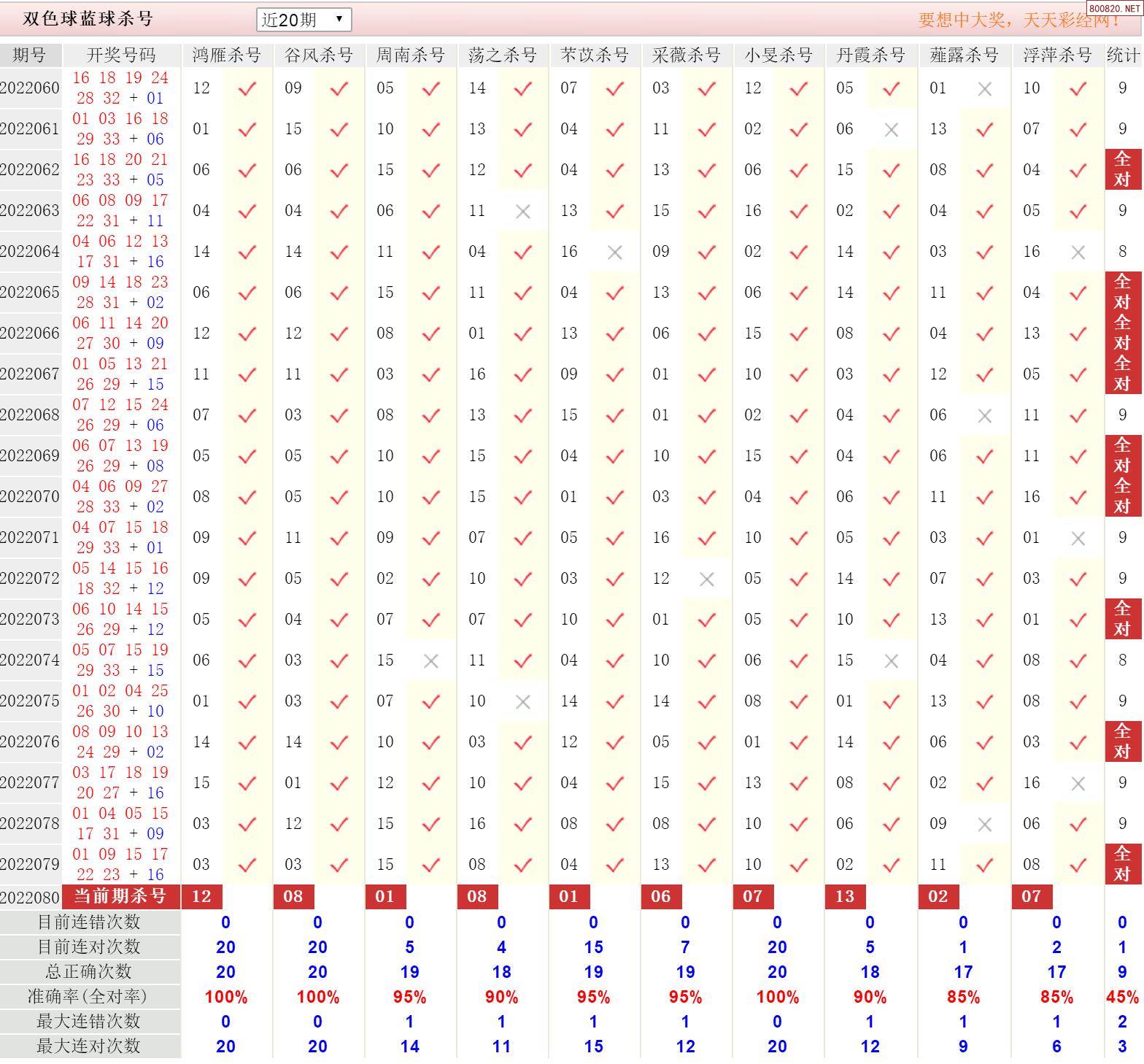Image resolution: width=1144 pixels, height=1064 pixels.
Task: Click the 全对 badge in row 2022073
Action: [1123, 619]
